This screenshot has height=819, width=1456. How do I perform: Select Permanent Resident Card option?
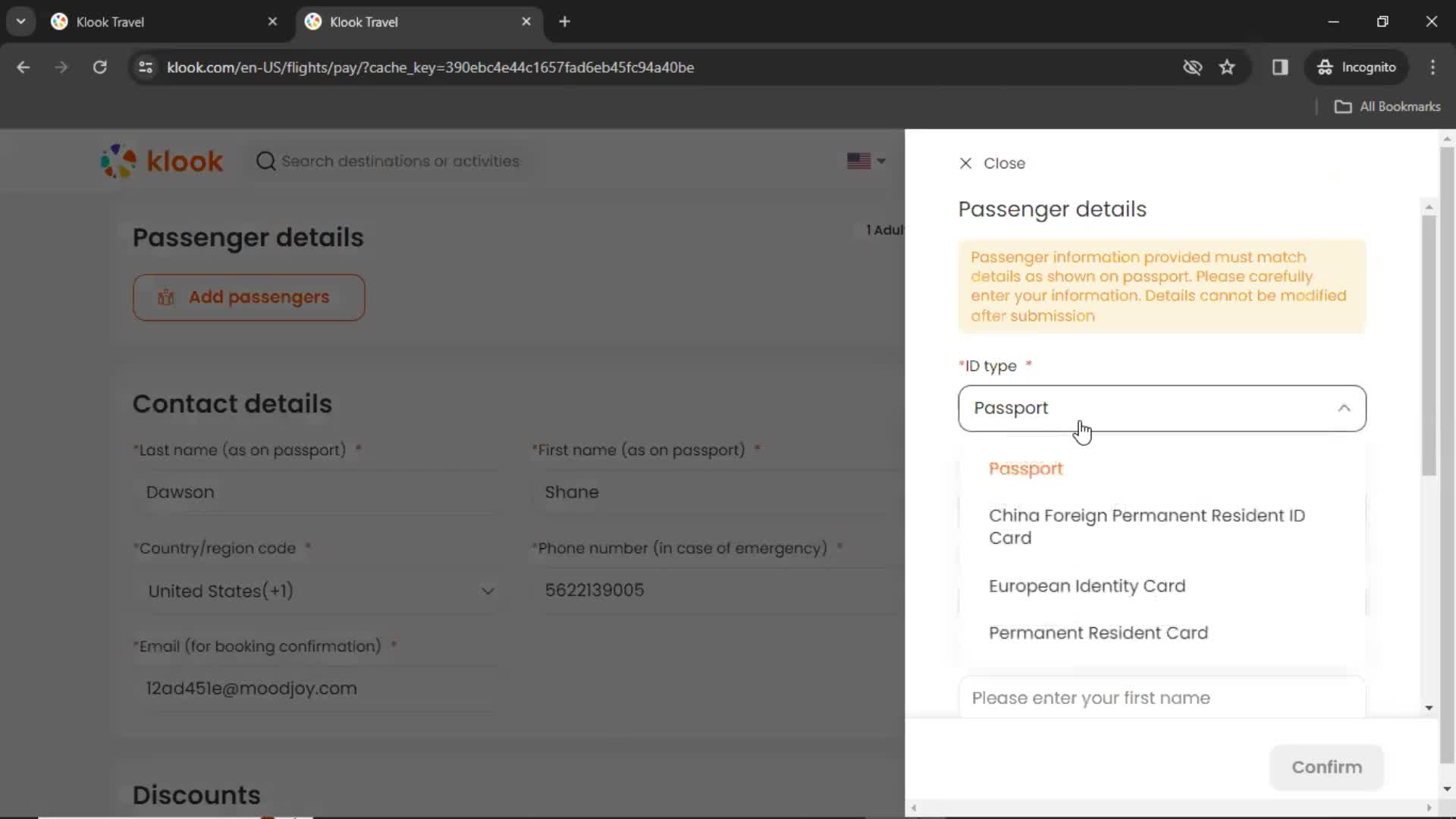1098,632
